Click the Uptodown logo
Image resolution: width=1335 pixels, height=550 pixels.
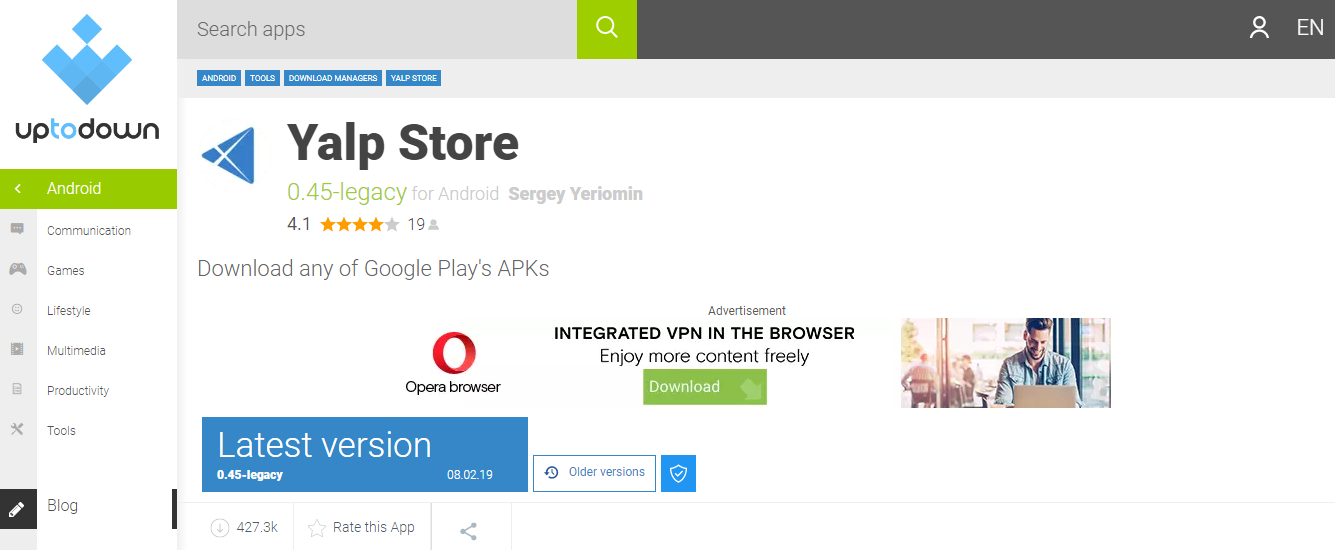click(87, 78)
